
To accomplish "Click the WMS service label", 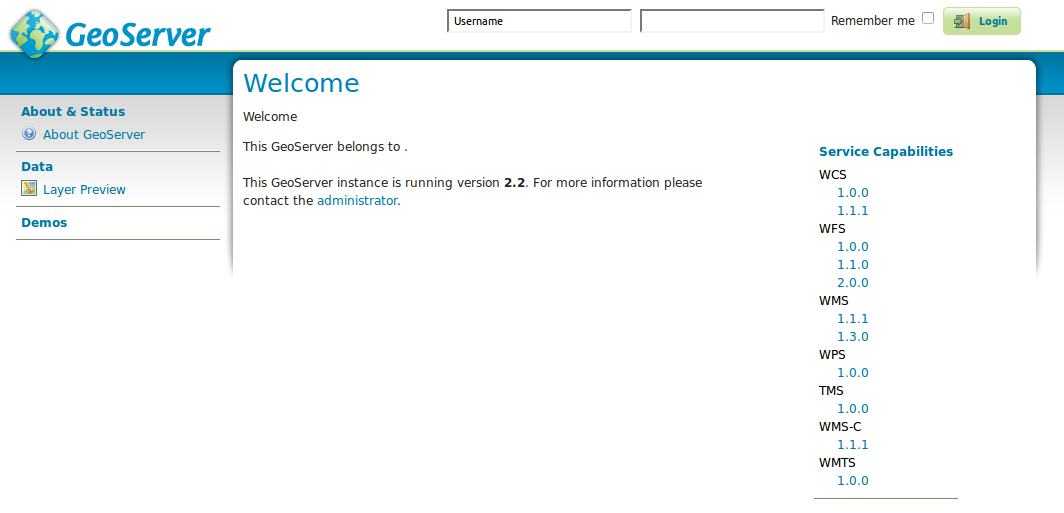I will 834,301.
